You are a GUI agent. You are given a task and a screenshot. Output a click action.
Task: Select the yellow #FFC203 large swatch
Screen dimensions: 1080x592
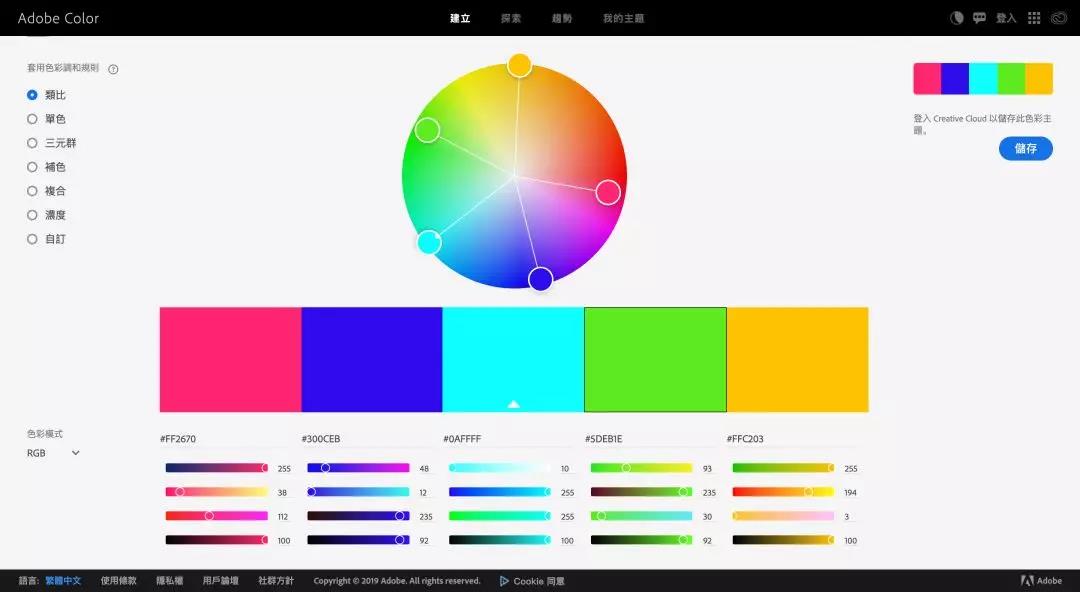pyautogui.click(x=798, y=360)
